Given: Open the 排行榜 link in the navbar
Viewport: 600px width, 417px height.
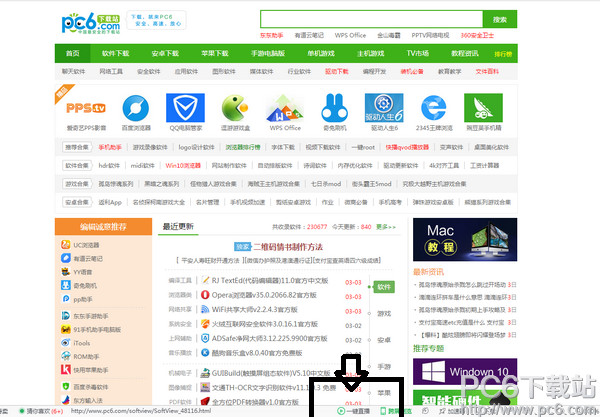Looking at the screenshot, I should [503, 54].
